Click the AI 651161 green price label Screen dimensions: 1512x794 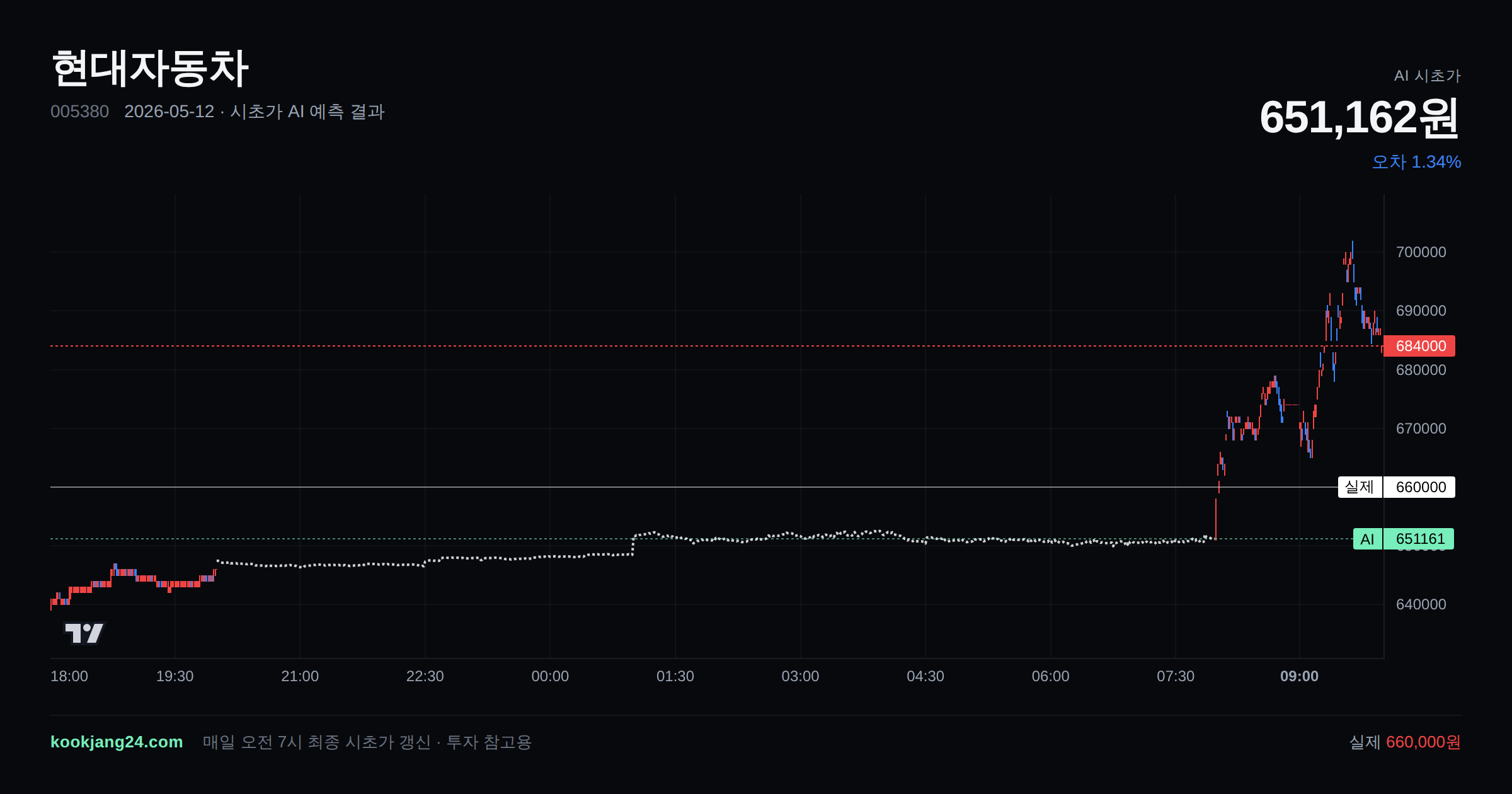click(x=1404, y=539)
